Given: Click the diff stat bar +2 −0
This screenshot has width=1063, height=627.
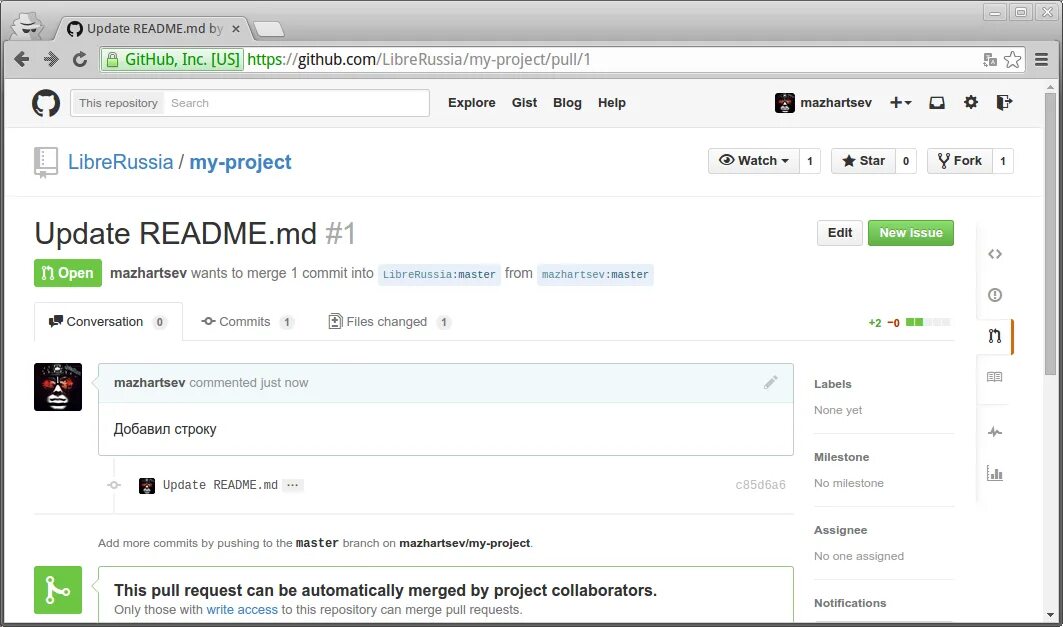Looking at the screenshot, I should [x=909, y=323].
